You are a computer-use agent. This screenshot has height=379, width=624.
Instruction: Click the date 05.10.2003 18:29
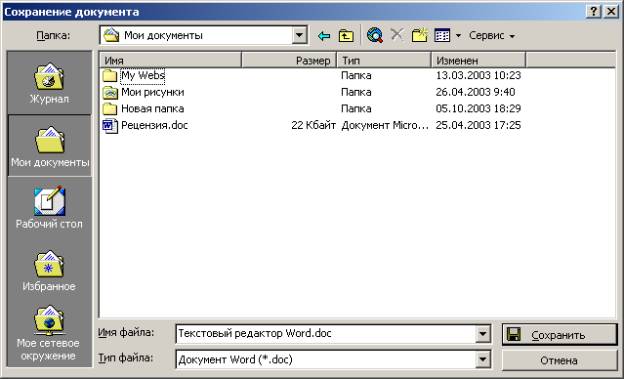478,109
